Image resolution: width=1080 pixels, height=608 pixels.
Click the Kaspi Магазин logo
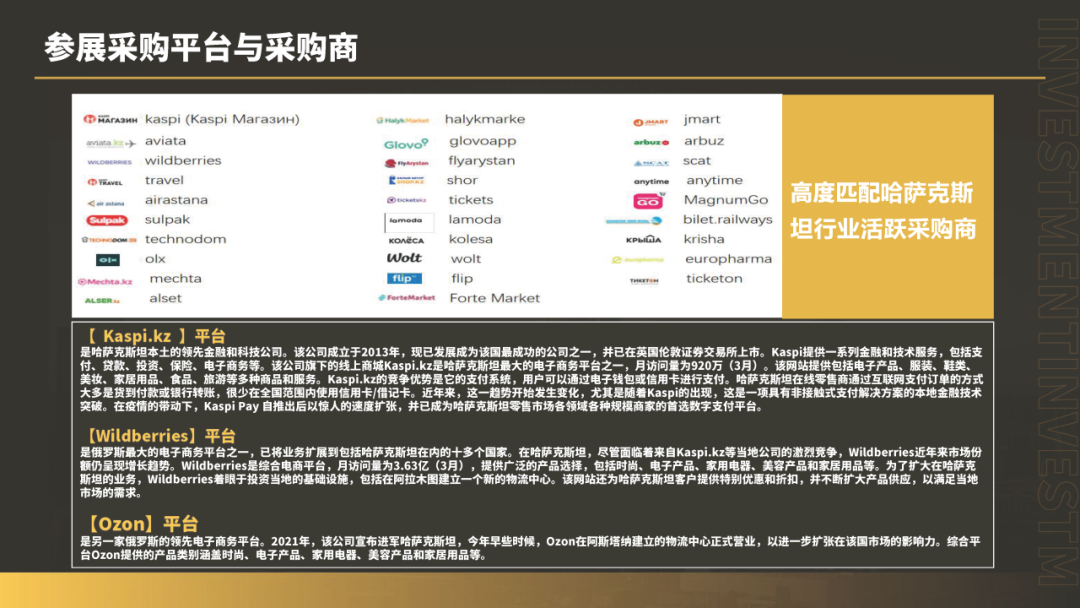tap(110, 119)
